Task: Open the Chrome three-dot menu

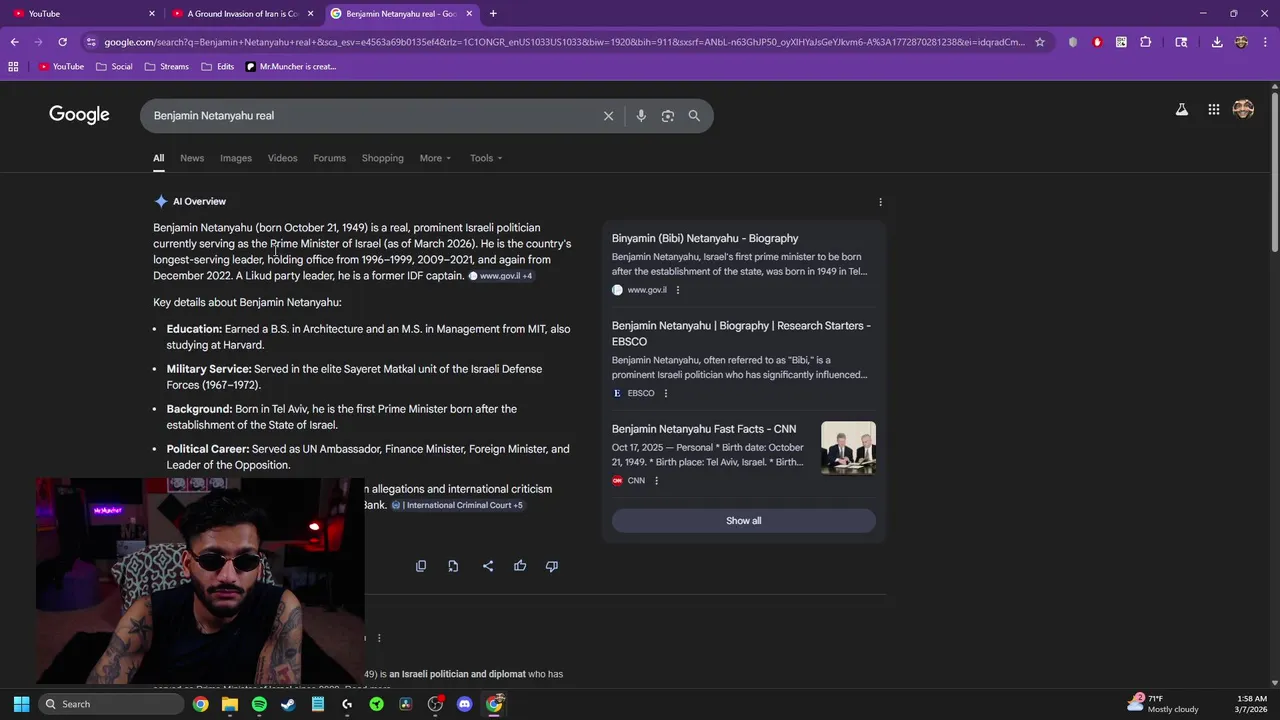Action: point(1266,42)
